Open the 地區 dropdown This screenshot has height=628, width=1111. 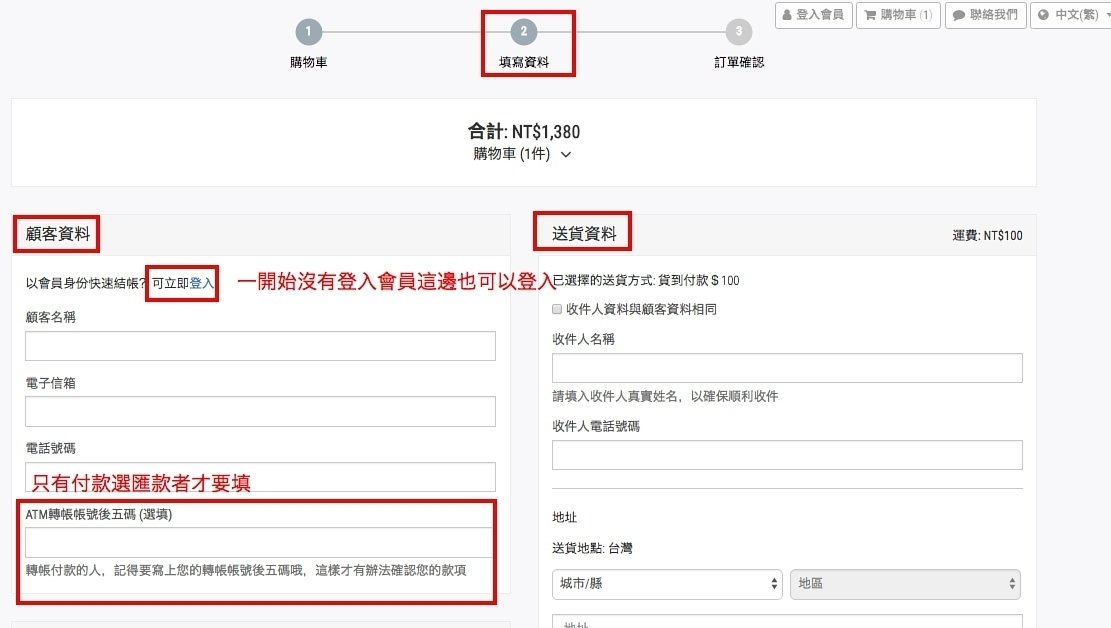[905, 584]
